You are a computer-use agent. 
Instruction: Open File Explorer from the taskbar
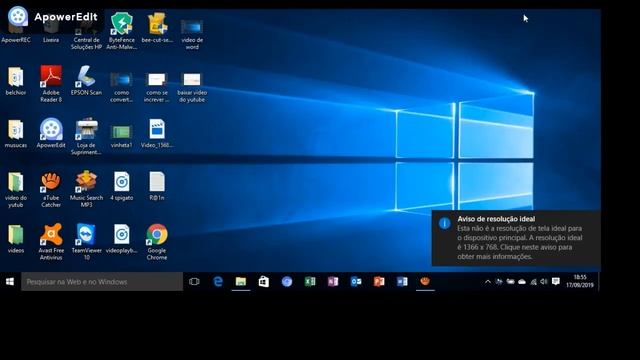click(x=241, y=282)
